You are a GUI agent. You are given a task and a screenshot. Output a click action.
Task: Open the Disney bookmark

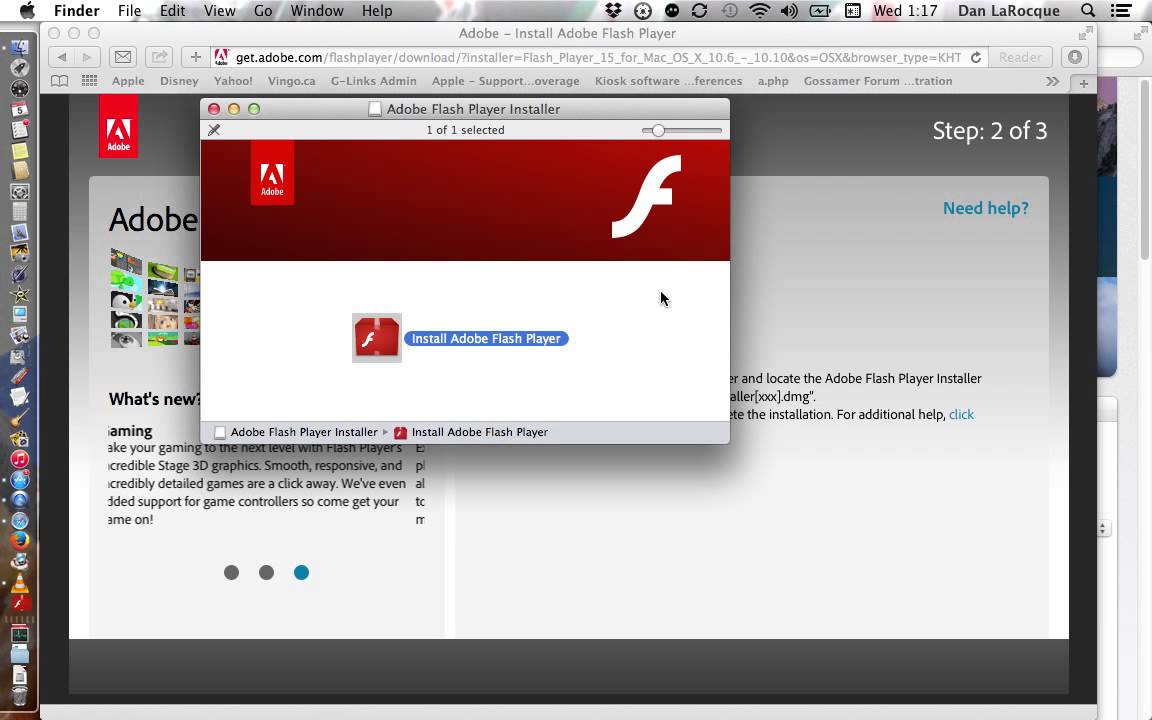click(x=179, y=82)
